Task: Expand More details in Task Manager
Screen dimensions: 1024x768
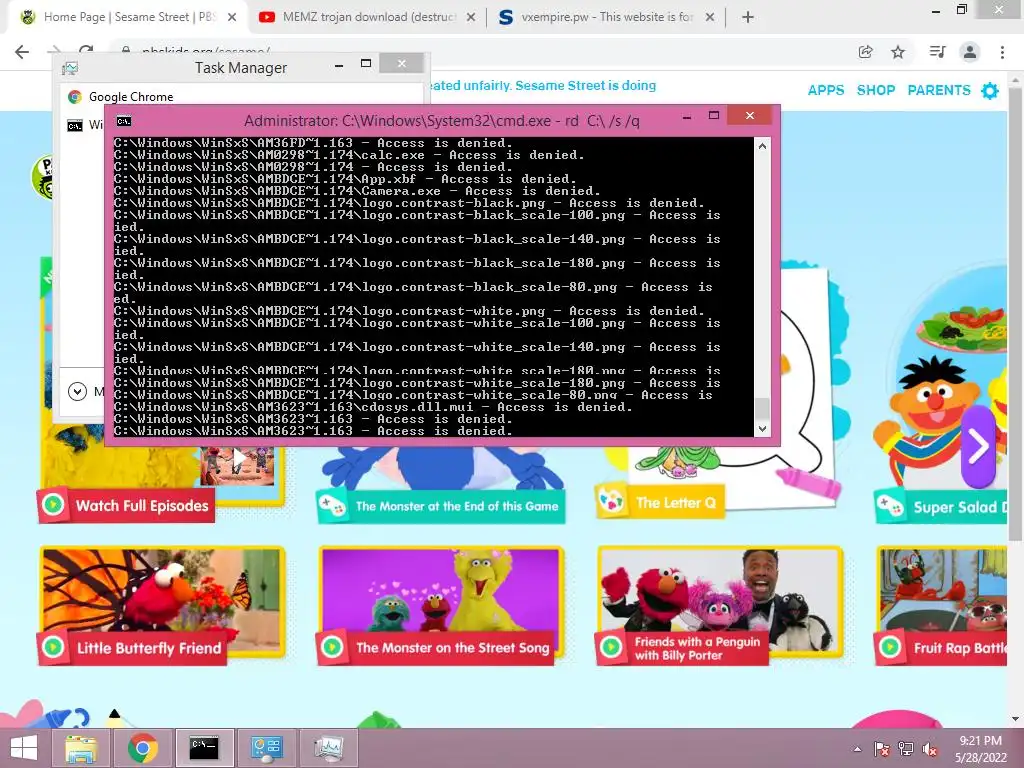Action: tap(77, 391)
